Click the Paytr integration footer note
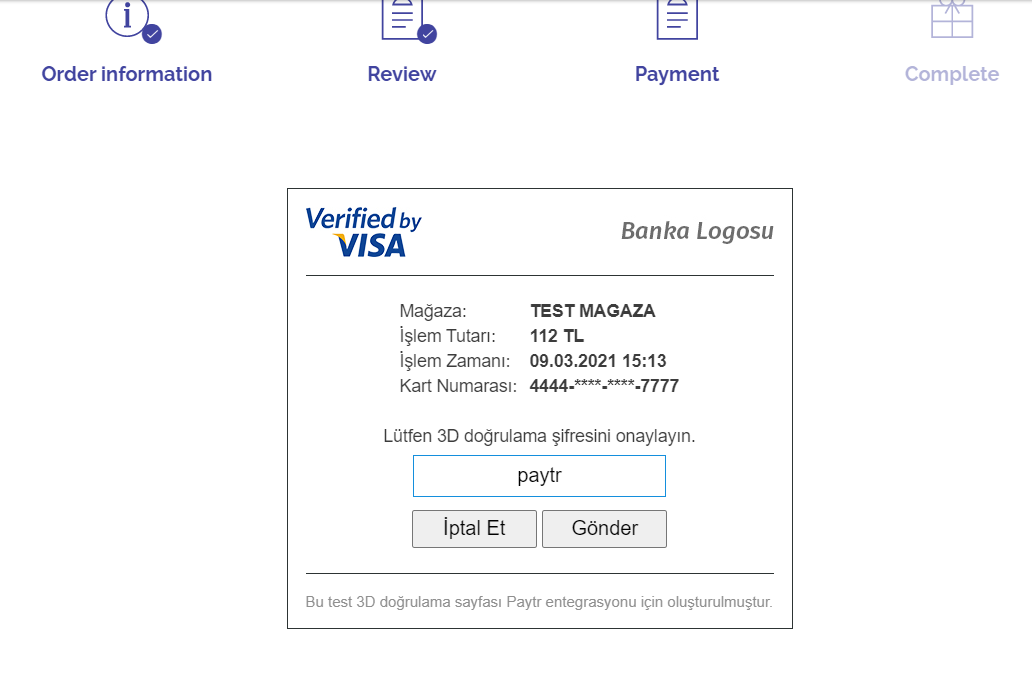 click(539, 602)
